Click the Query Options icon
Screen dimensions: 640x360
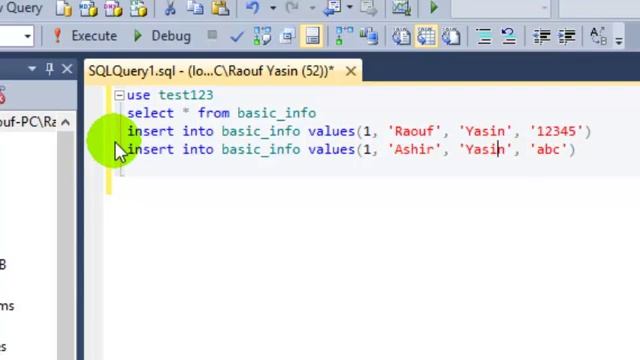(287, 36)
